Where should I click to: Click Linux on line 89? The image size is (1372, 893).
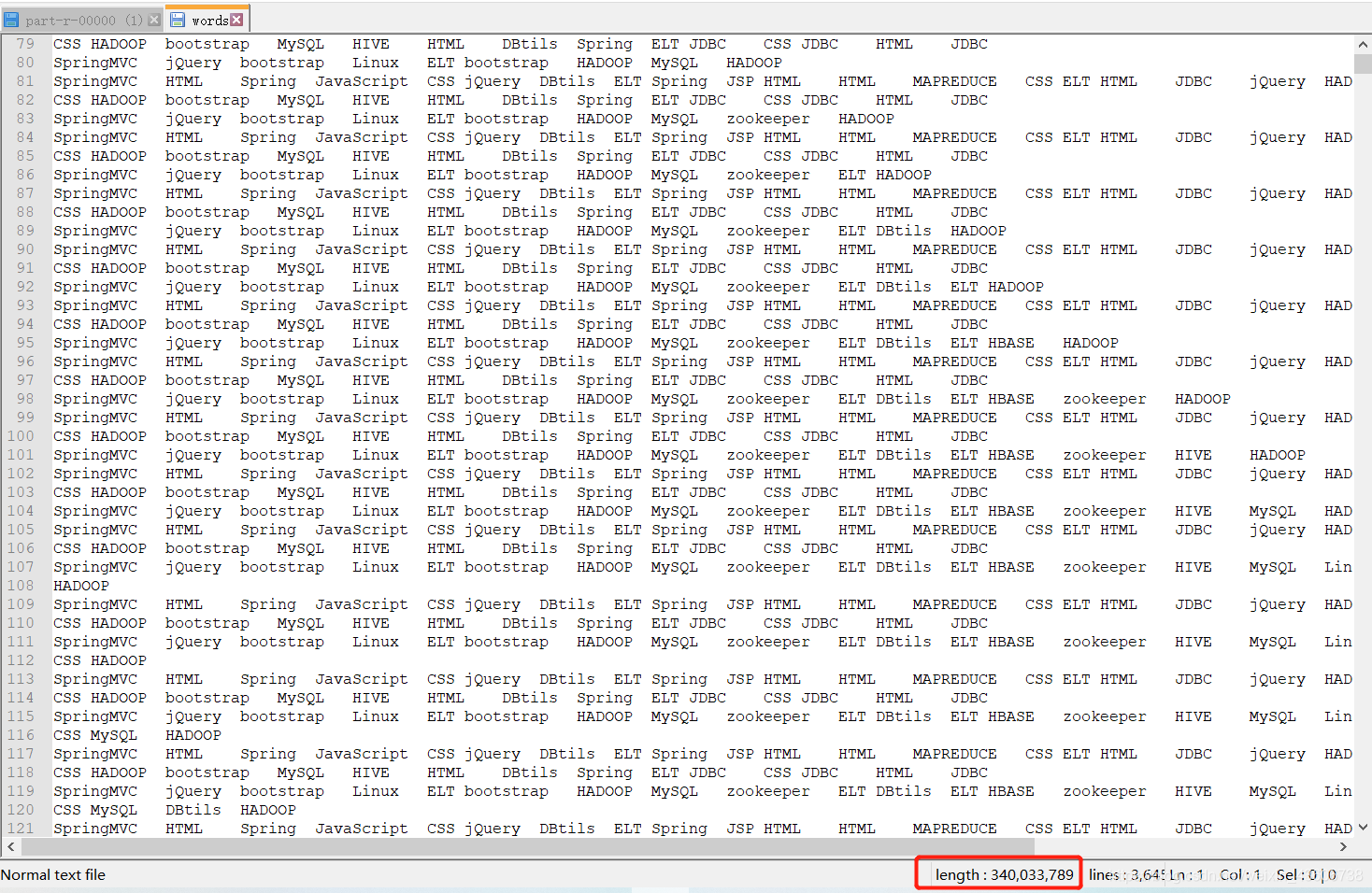pyautogui.click(x=376, y=231)
